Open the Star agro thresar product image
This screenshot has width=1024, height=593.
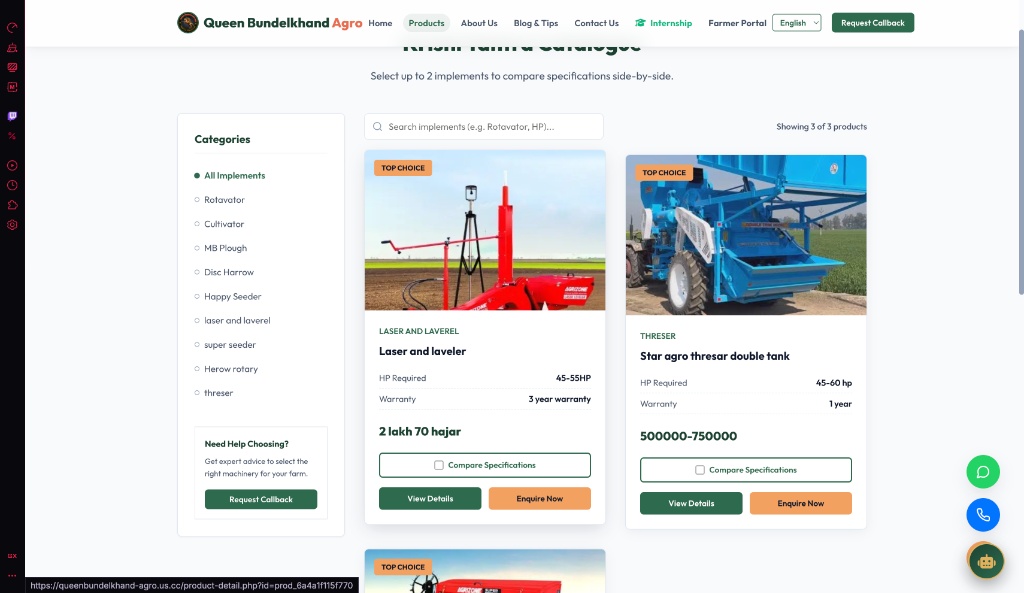(746, 235)
